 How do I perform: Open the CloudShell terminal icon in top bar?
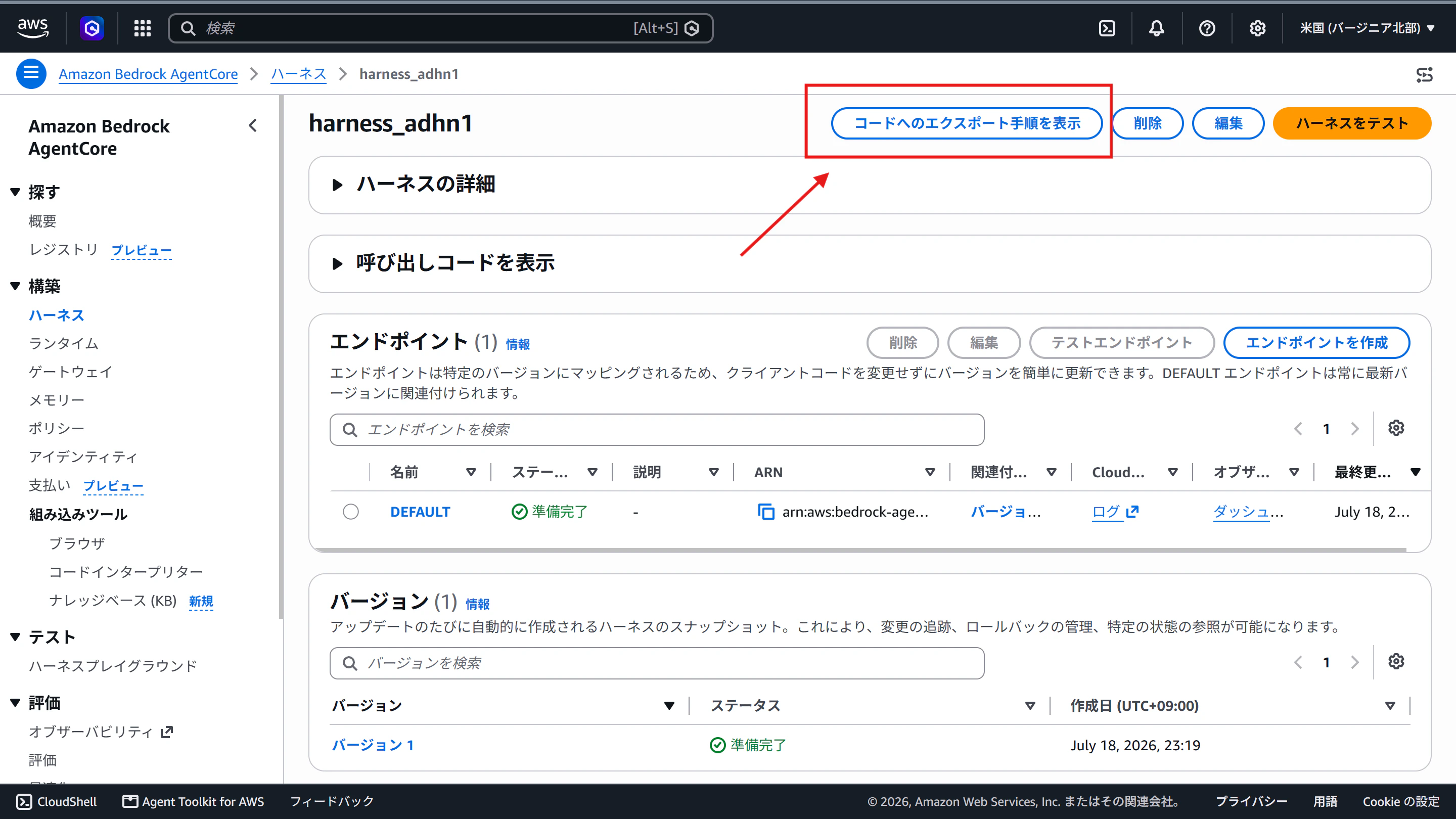point(1107,28)
